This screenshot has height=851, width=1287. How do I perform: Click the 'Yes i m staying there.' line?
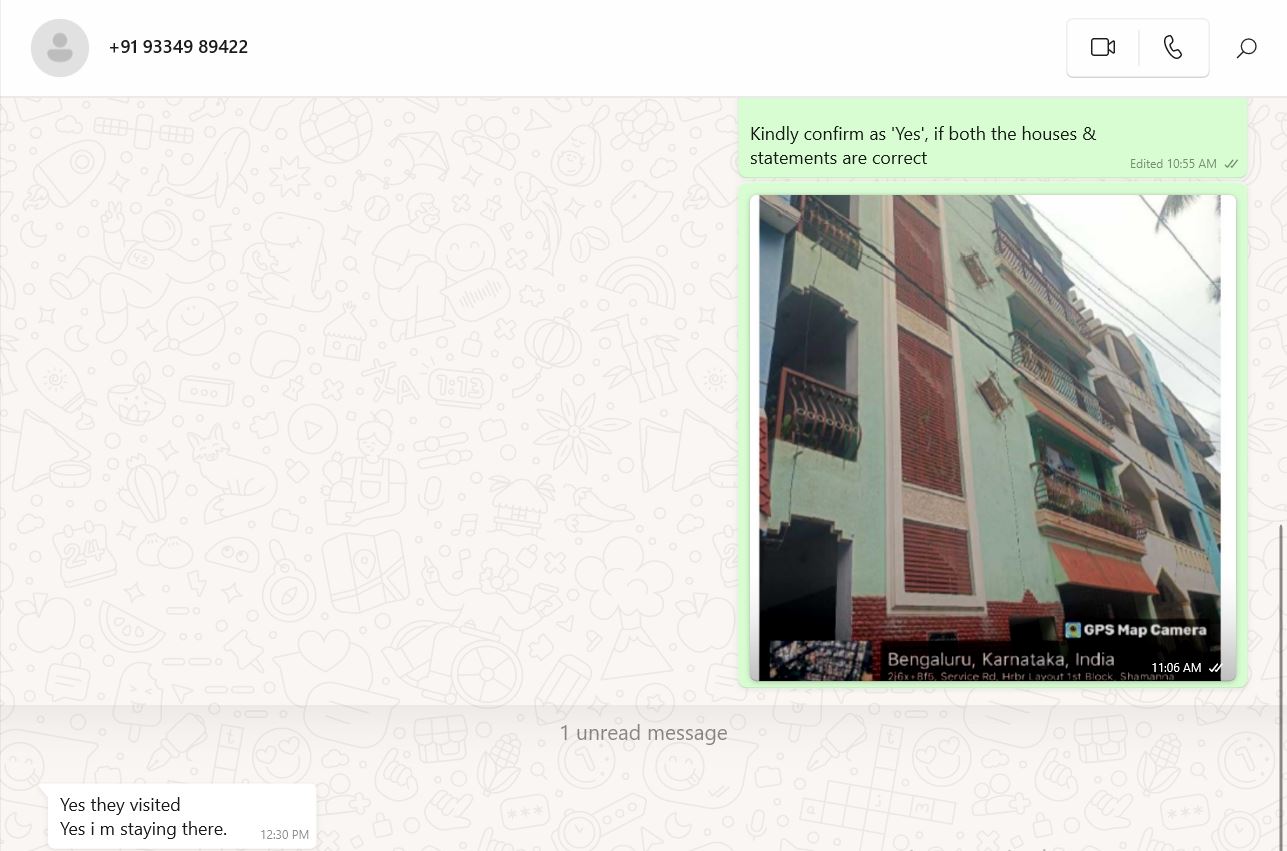click(x=143, y=829)
